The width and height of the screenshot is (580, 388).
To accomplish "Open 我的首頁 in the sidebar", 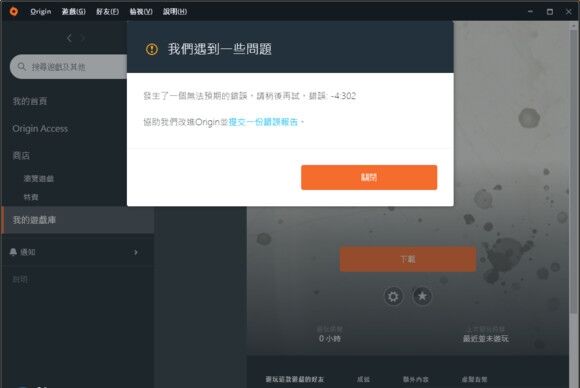I will point(30,101).
